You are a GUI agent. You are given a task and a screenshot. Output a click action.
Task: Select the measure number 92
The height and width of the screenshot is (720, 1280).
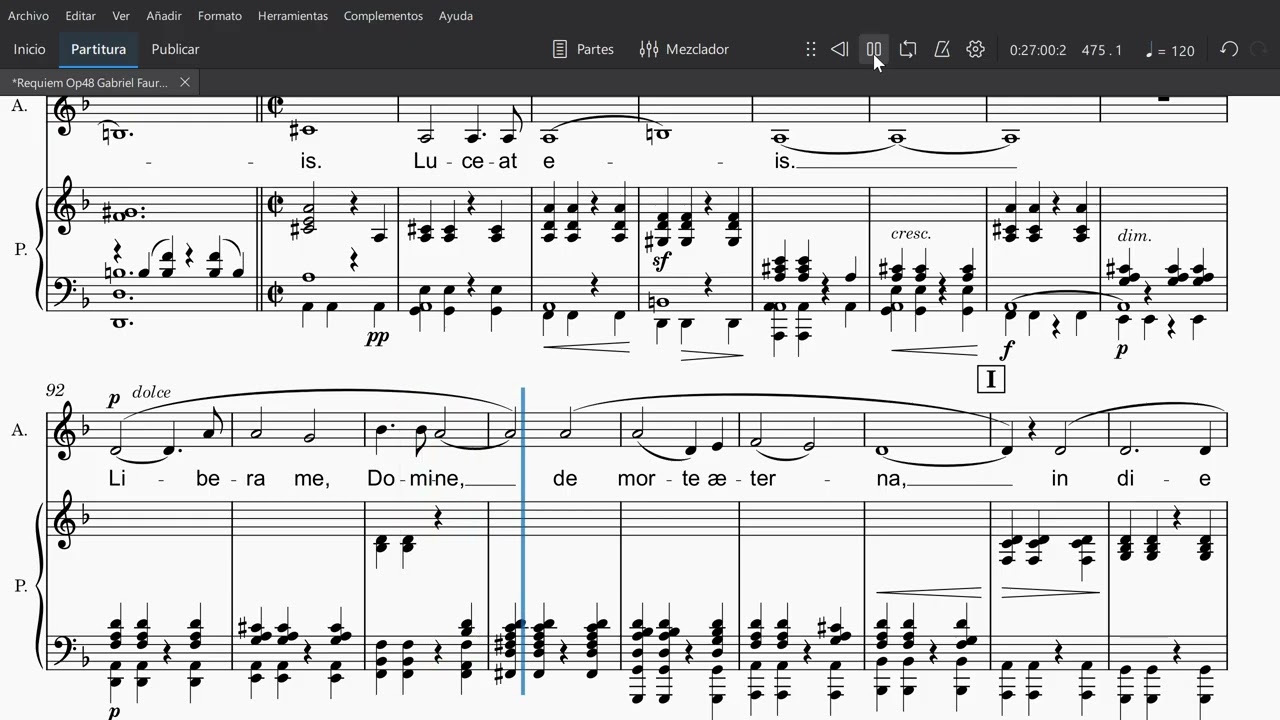[x=55, y=390]
